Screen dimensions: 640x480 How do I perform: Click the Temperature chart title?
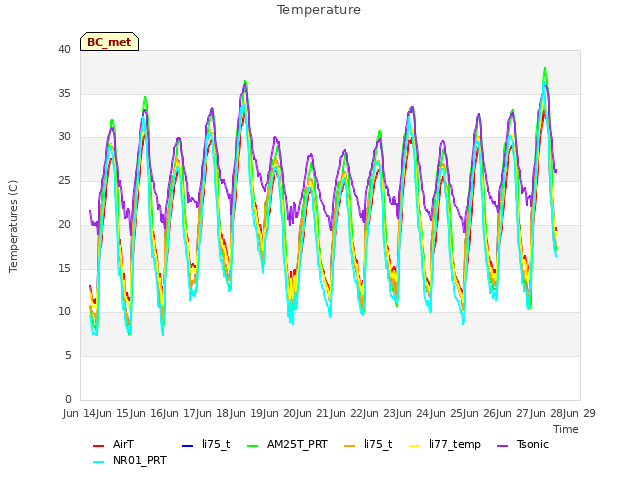pos(319,10)
